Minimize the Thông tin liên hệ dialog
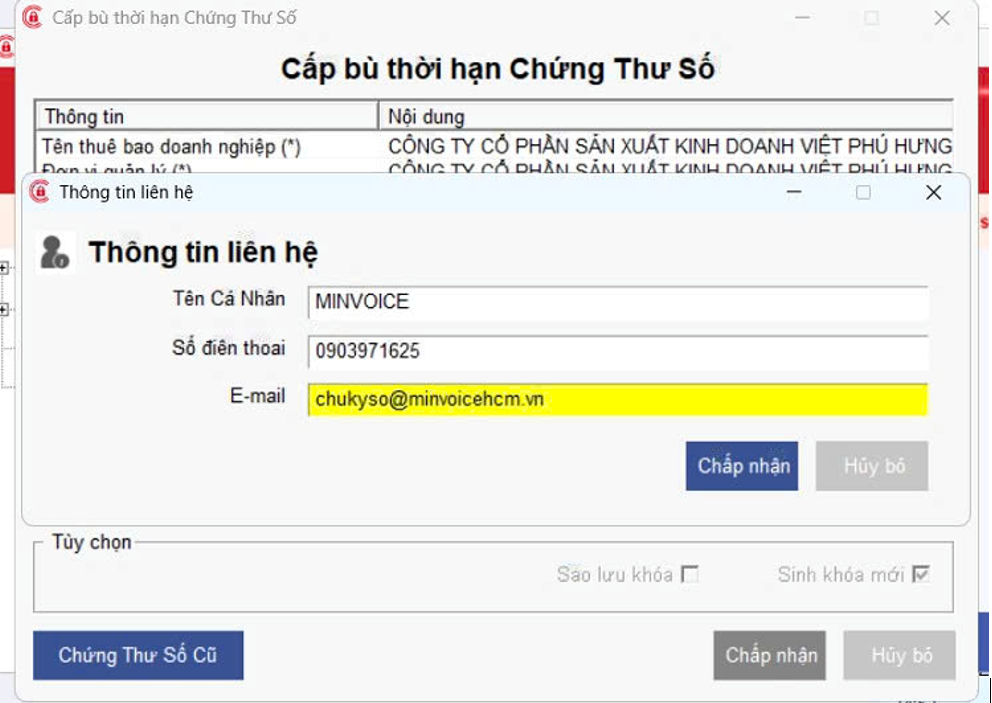 pos(794,192)
